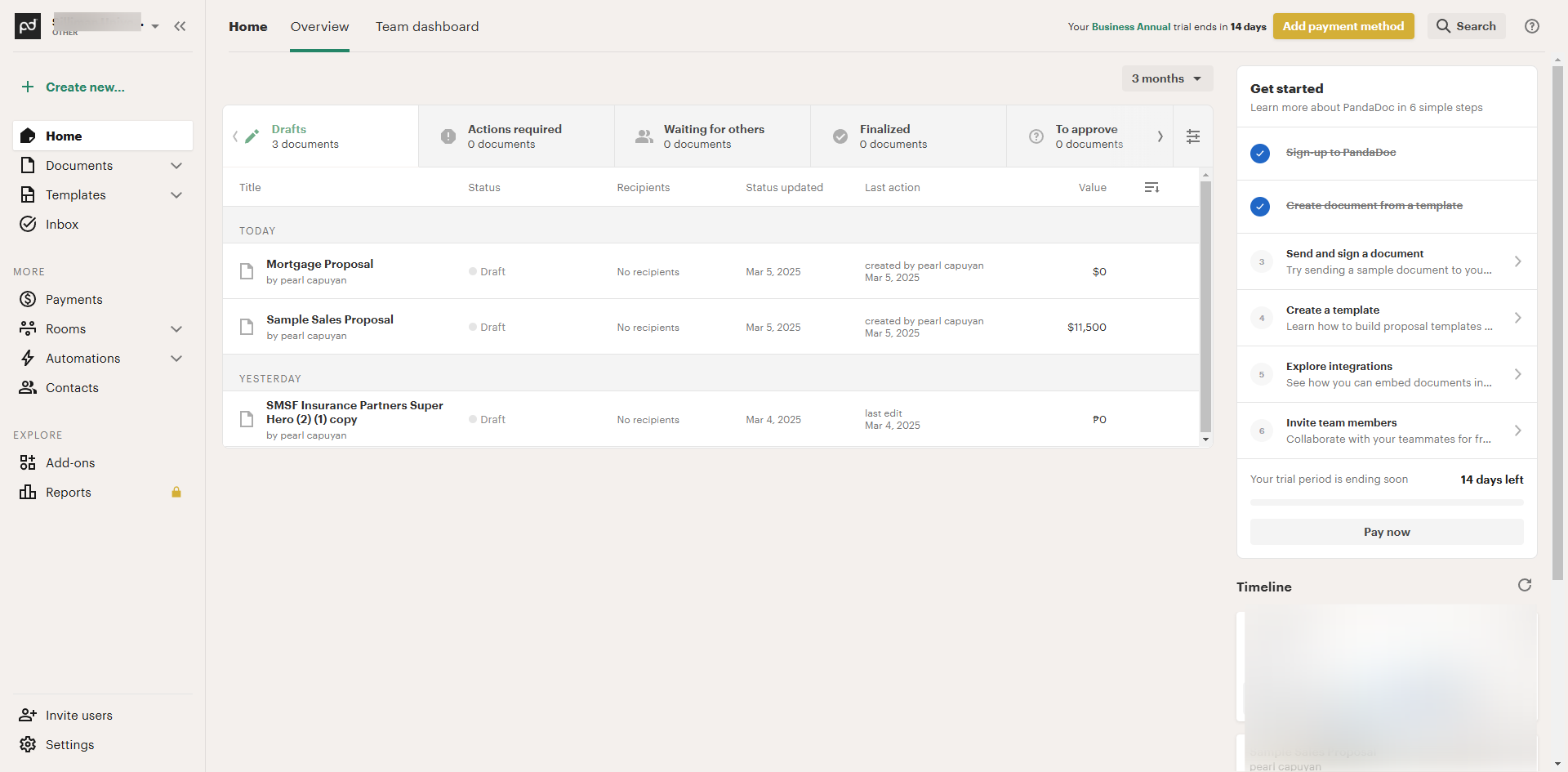This screenshot has height=772, width=1568.
Task: Click the Add payment method button
Action: [x=1343, y=26]
